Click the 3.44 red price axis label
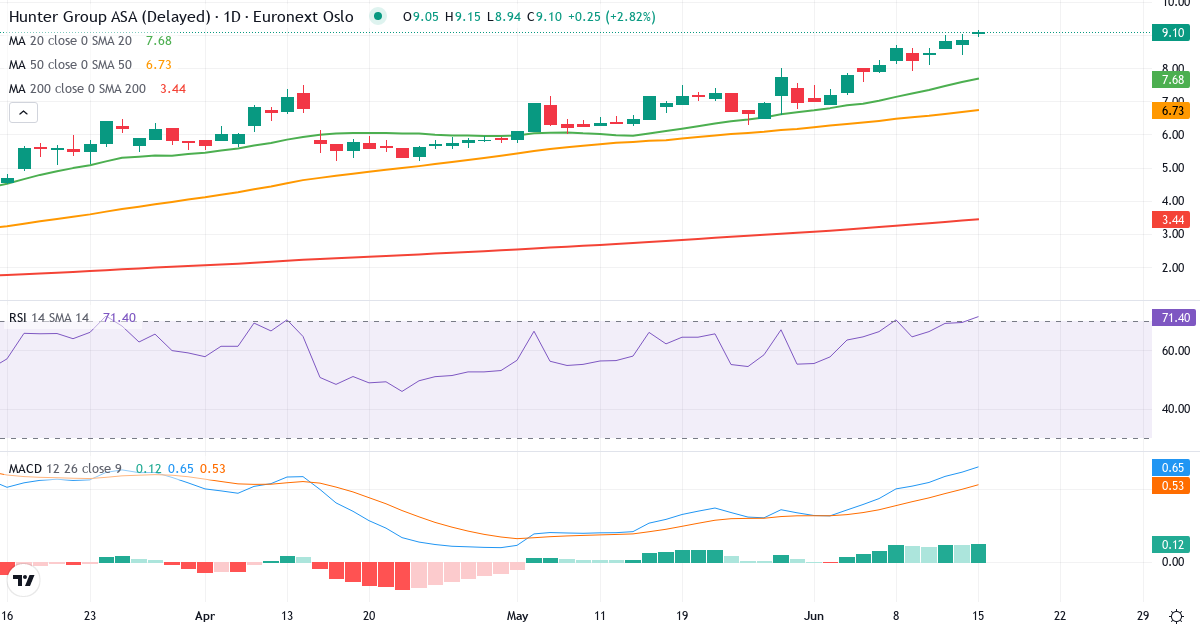The height and width of the screenshot is (630, 1200). coord(1173,219)
